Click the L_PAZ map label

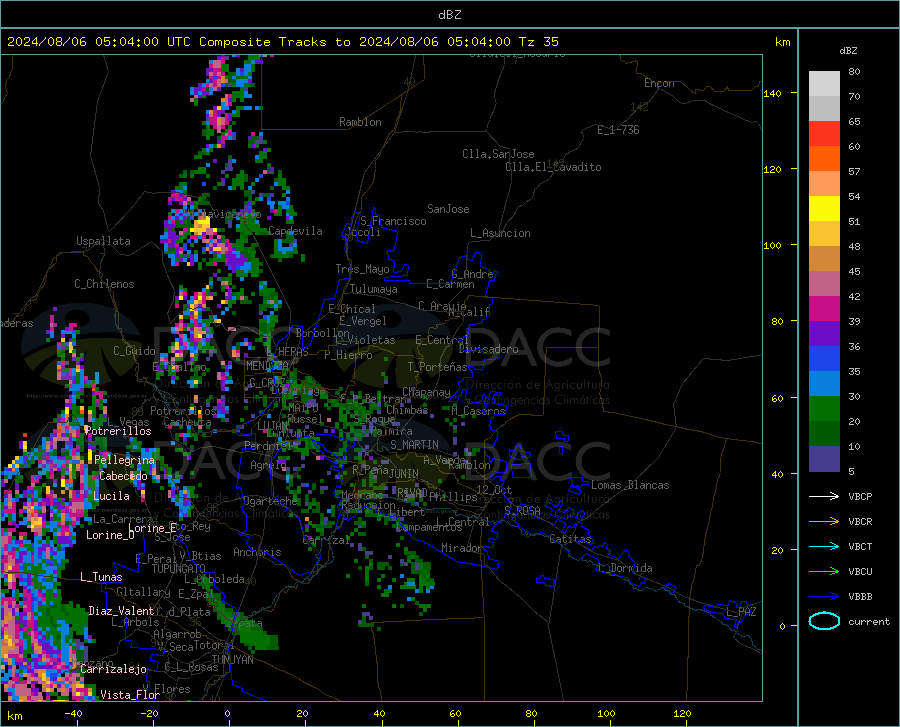pyautogui.click(x=741, y=612)
